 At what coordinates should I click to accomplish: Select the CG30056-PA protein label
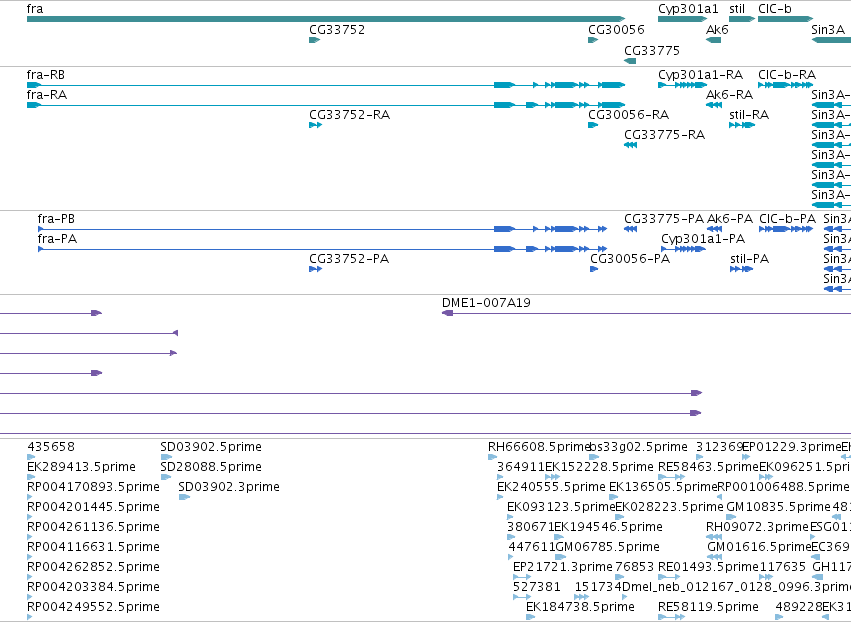click(x=630, y=259)
